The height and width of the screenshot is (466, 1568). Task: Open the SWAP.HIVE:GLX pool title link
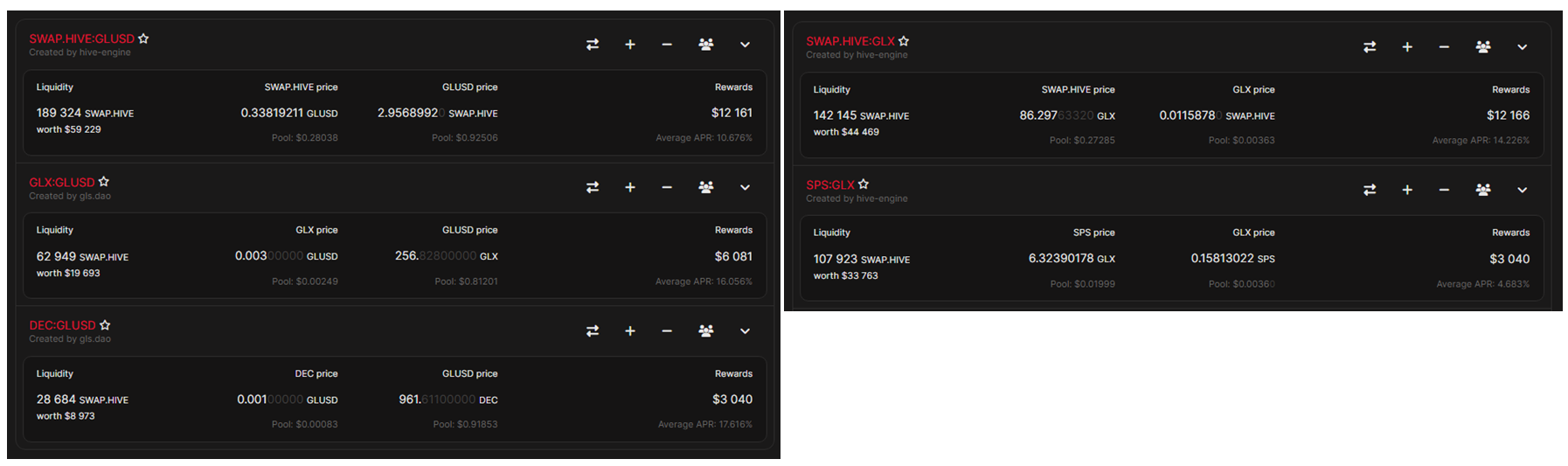tap(850, 41)
